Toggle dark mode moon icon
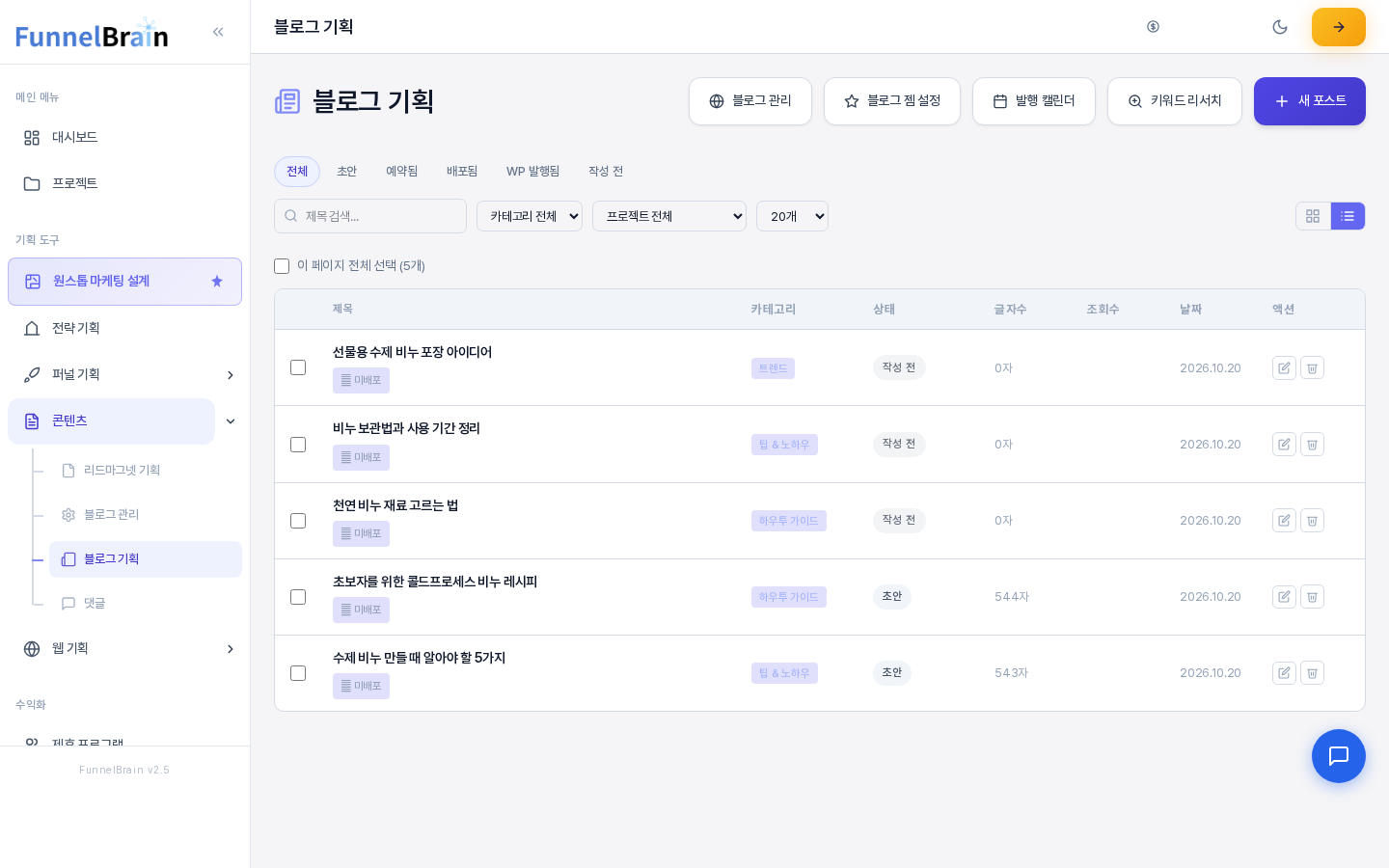 (1280, 27)
